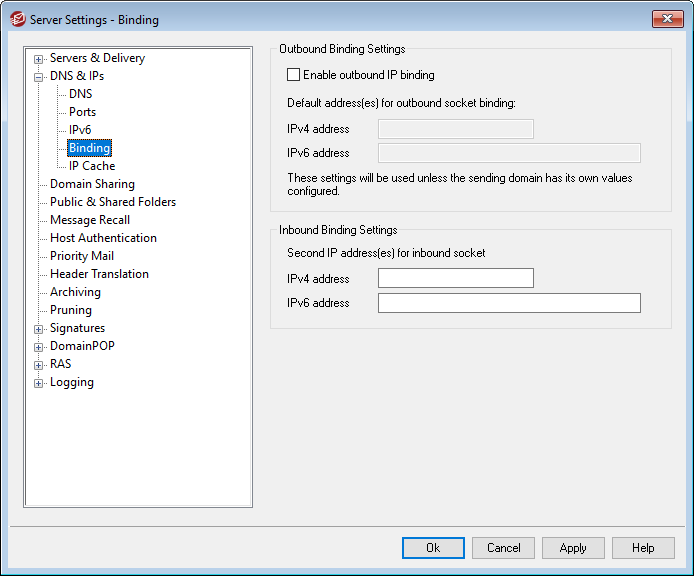Expand the RAS tree node
Viewport: 694px width, 576px height.
click(39, 365)
